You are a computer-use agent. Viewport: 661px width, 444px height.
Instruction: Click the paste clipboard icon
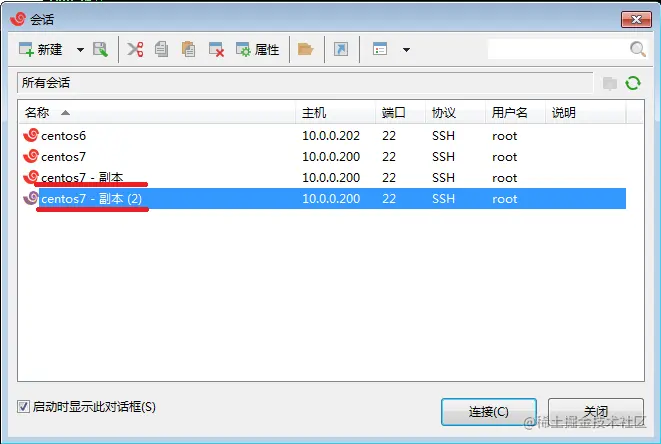pos(188,50)
